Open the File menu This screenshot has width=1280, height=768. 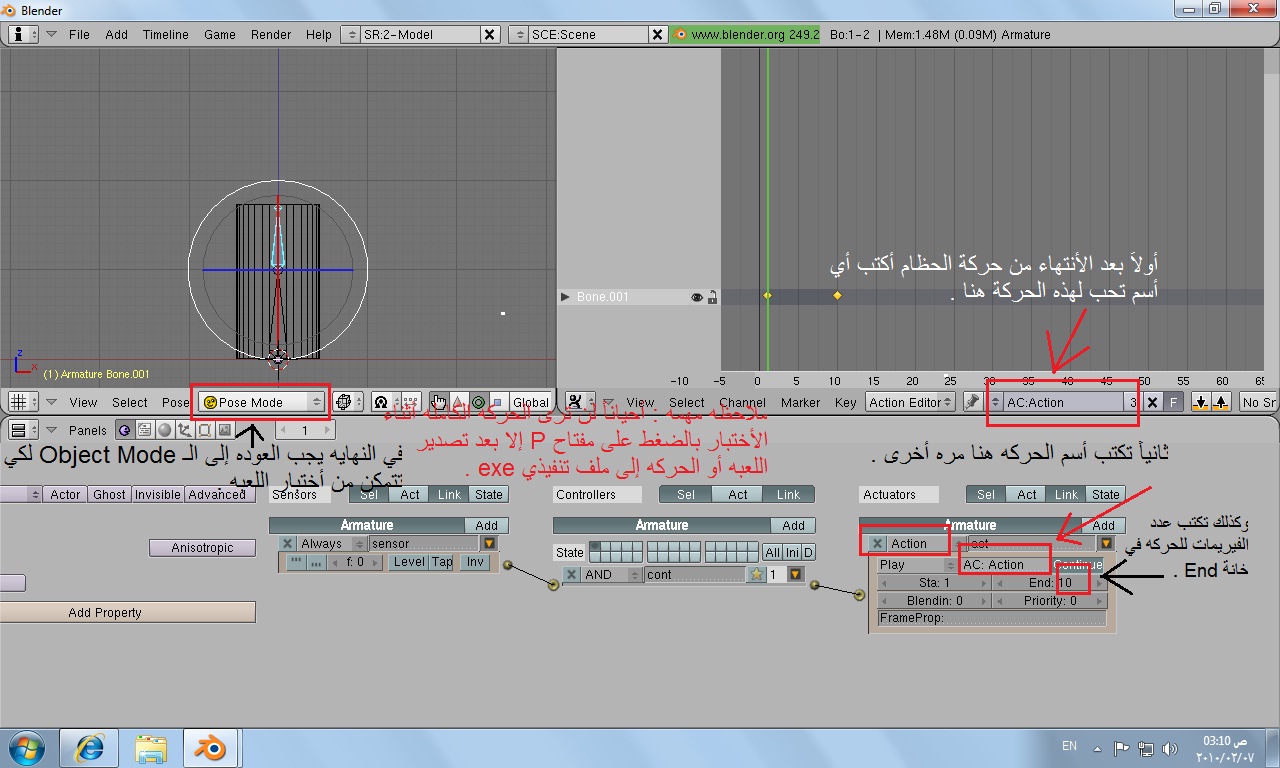click(x=79, y=34)
